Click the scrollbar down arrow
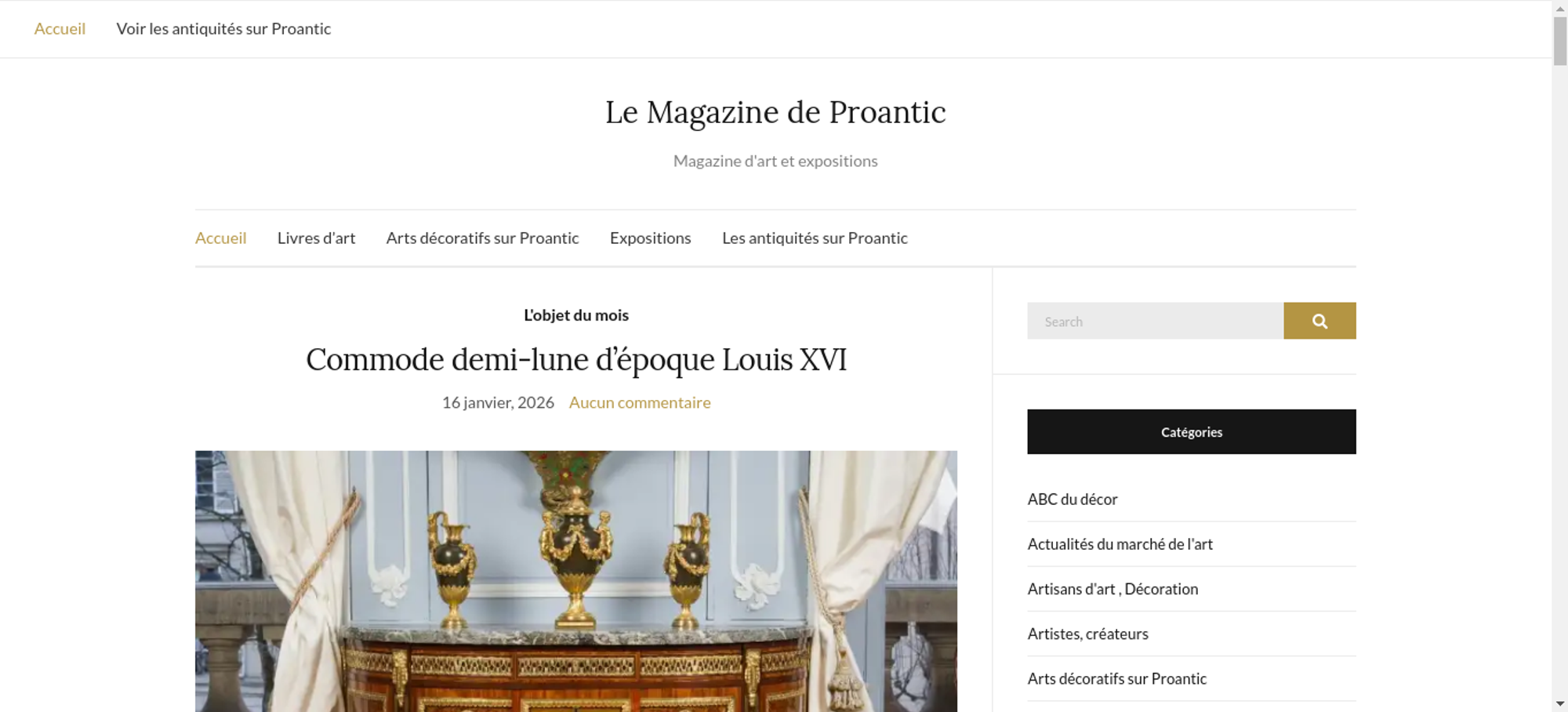1568x712 pixels. 1560,704
